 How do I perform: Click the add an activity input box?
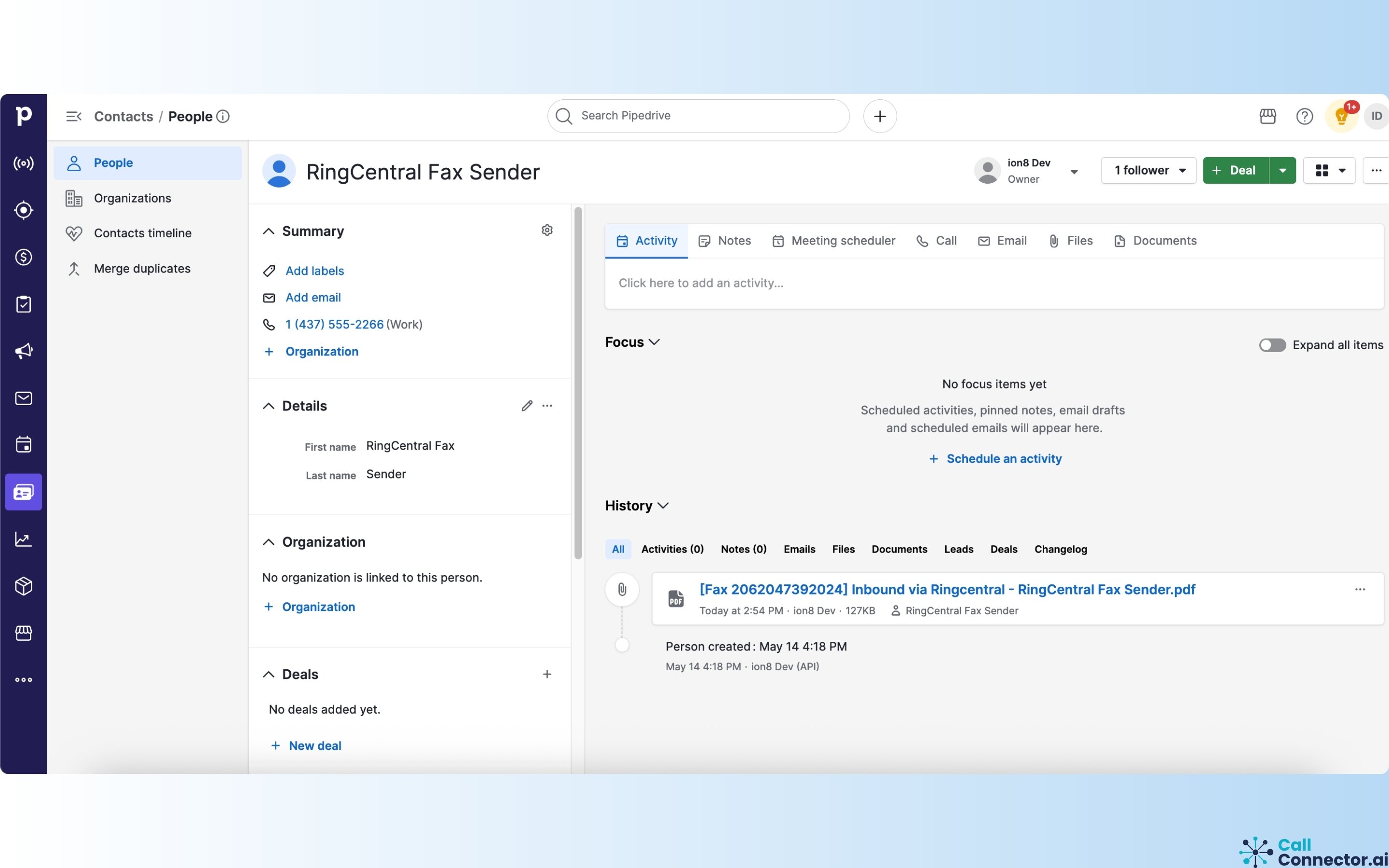click(x=994, y=284)
